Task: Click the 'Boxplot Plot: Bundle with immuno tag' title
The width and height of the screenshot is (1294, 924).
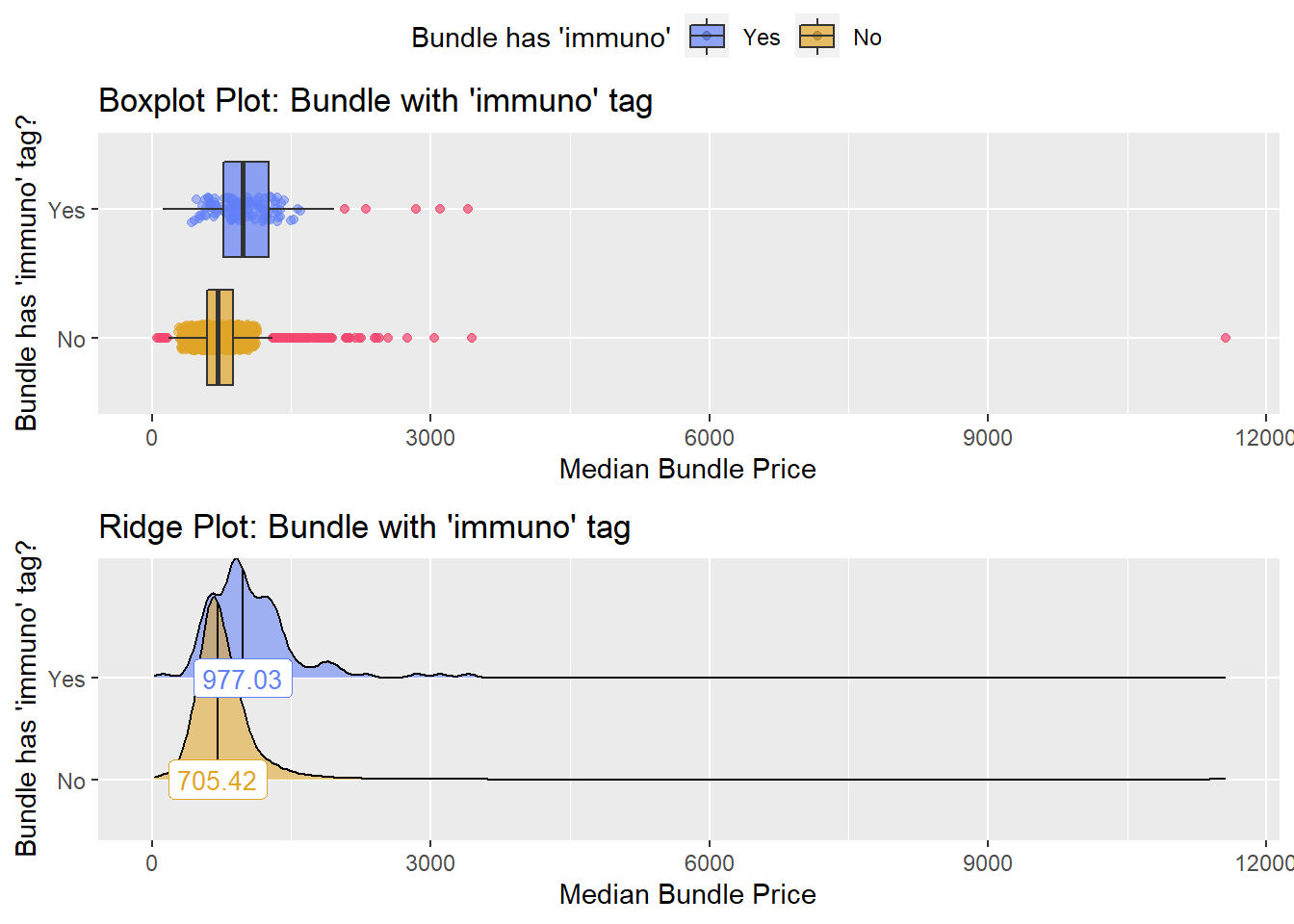Action: 375,100
